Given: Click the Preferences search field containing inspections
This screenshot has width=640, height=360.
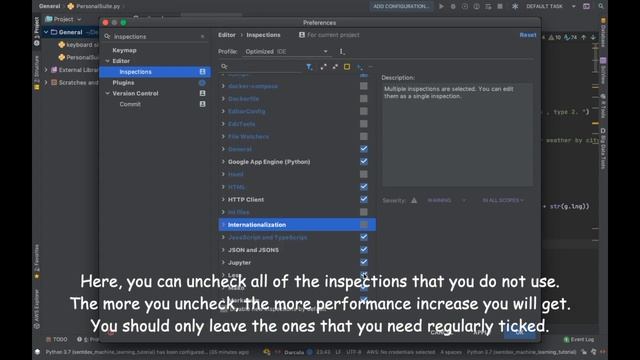Looking at the screenshot, I should pos(155,37).
